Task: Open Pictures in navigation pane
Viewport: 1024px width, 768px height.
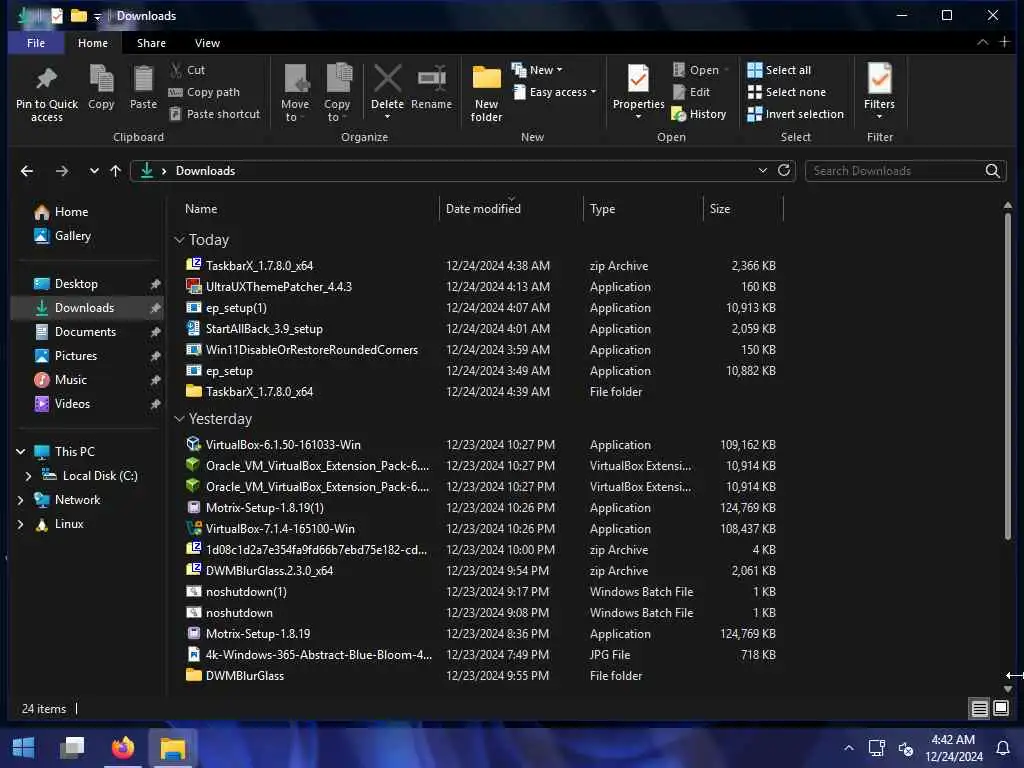Action: [65, 356]
